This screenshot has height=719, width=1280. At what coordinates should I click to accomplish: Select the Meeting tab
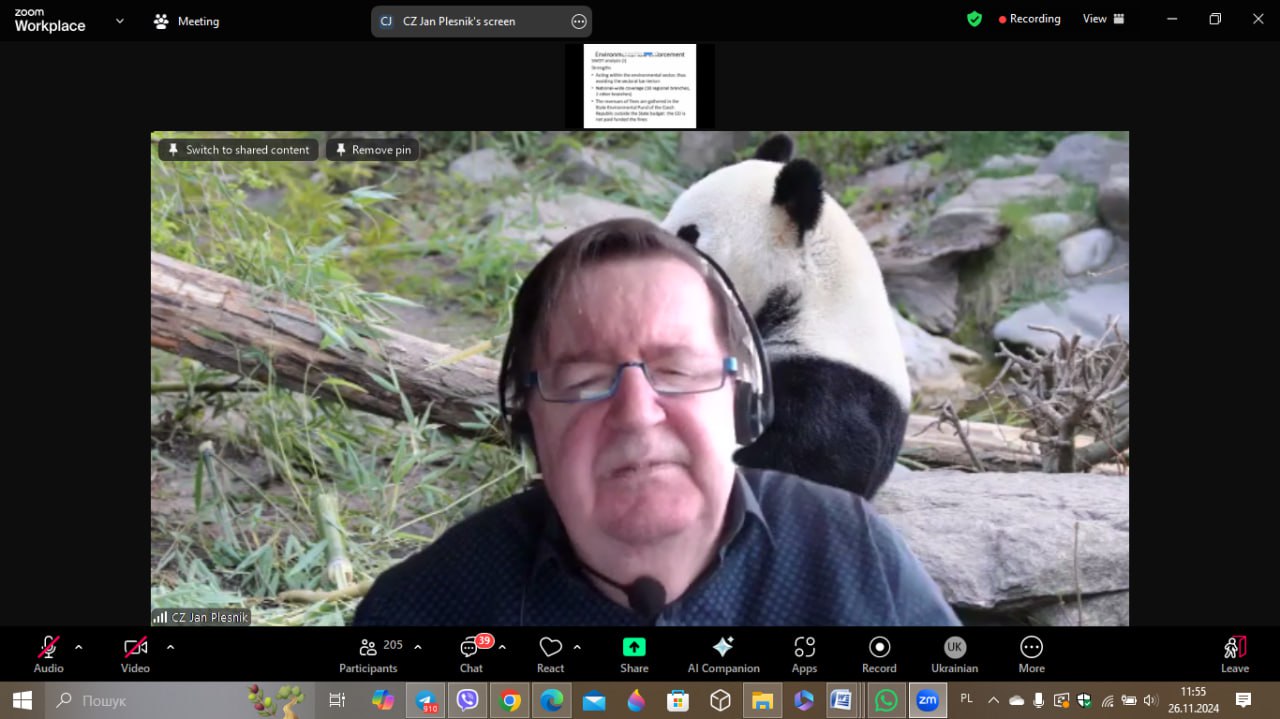pyautogui.click(x=186, y=21)
